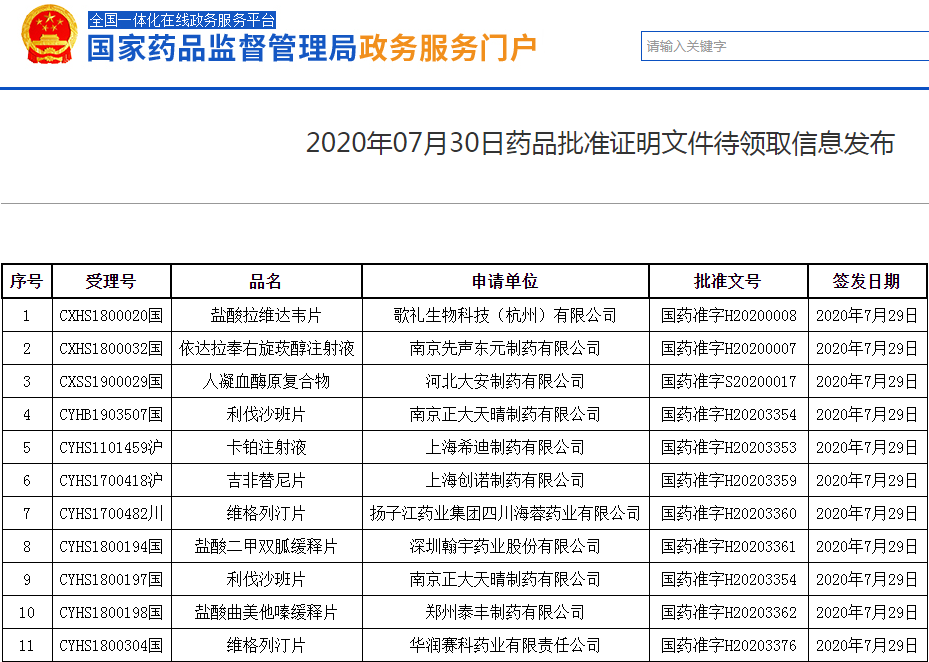Click 维格列汀片 in row 7
The image size is (929, 662).
[266, 513]
